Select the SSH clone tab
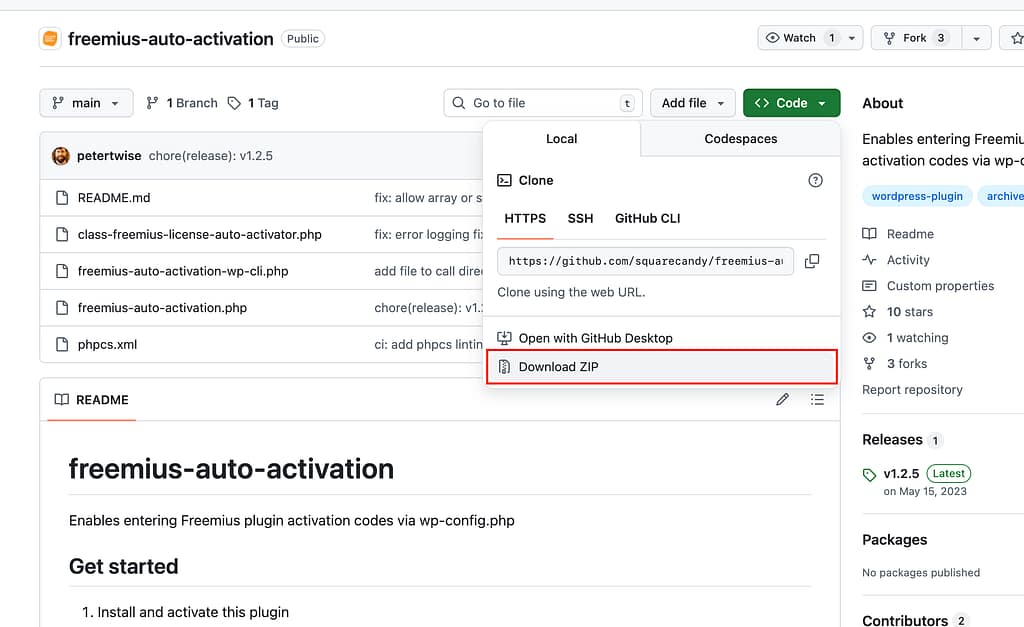Image resolution: width=1024 pixels, height=627 pixels. tap(581, 218)
